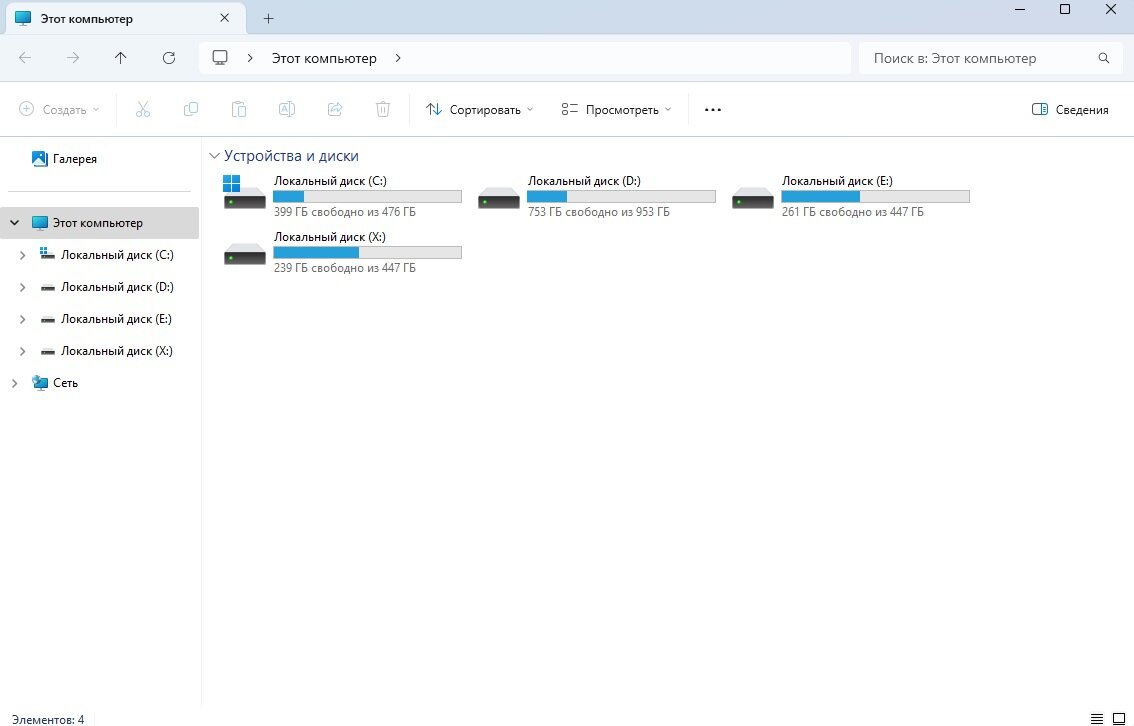This screenshot has width=1134, height=726.
Task: Expand sidebar Локальный диск (E:) node
Action: [22, 319]
